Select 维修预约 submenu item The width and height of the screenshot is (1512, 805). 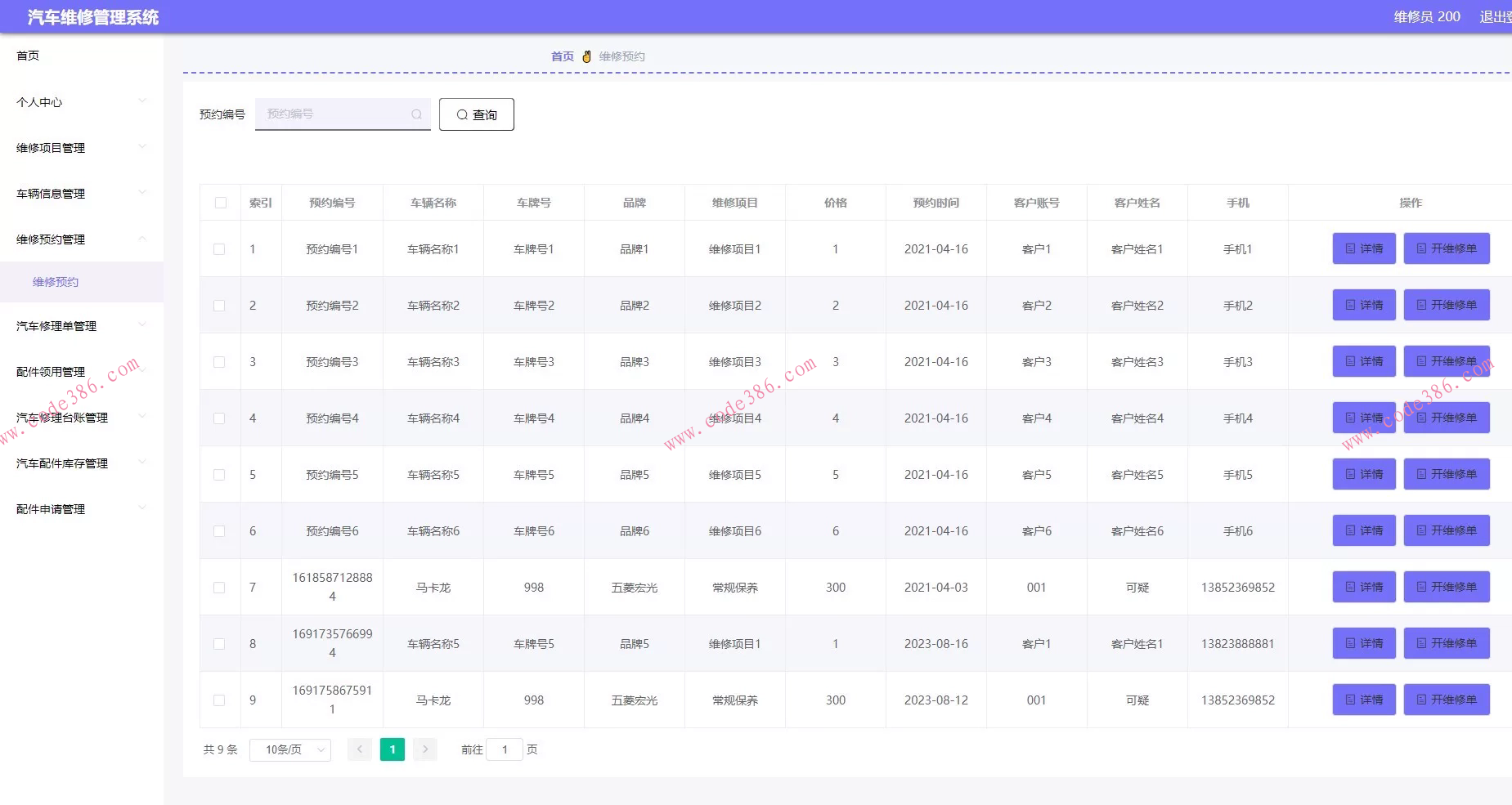pyautogui.click(x=56, y=282)
